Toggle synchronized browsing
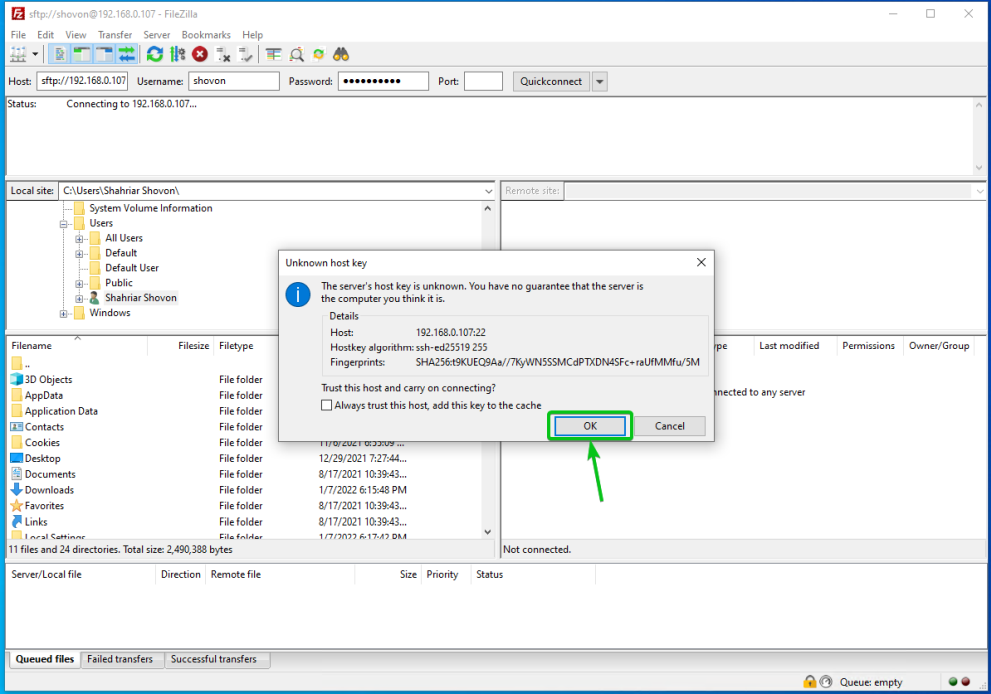The height and width of the screenshot is (694, 991). pos(319,54)
